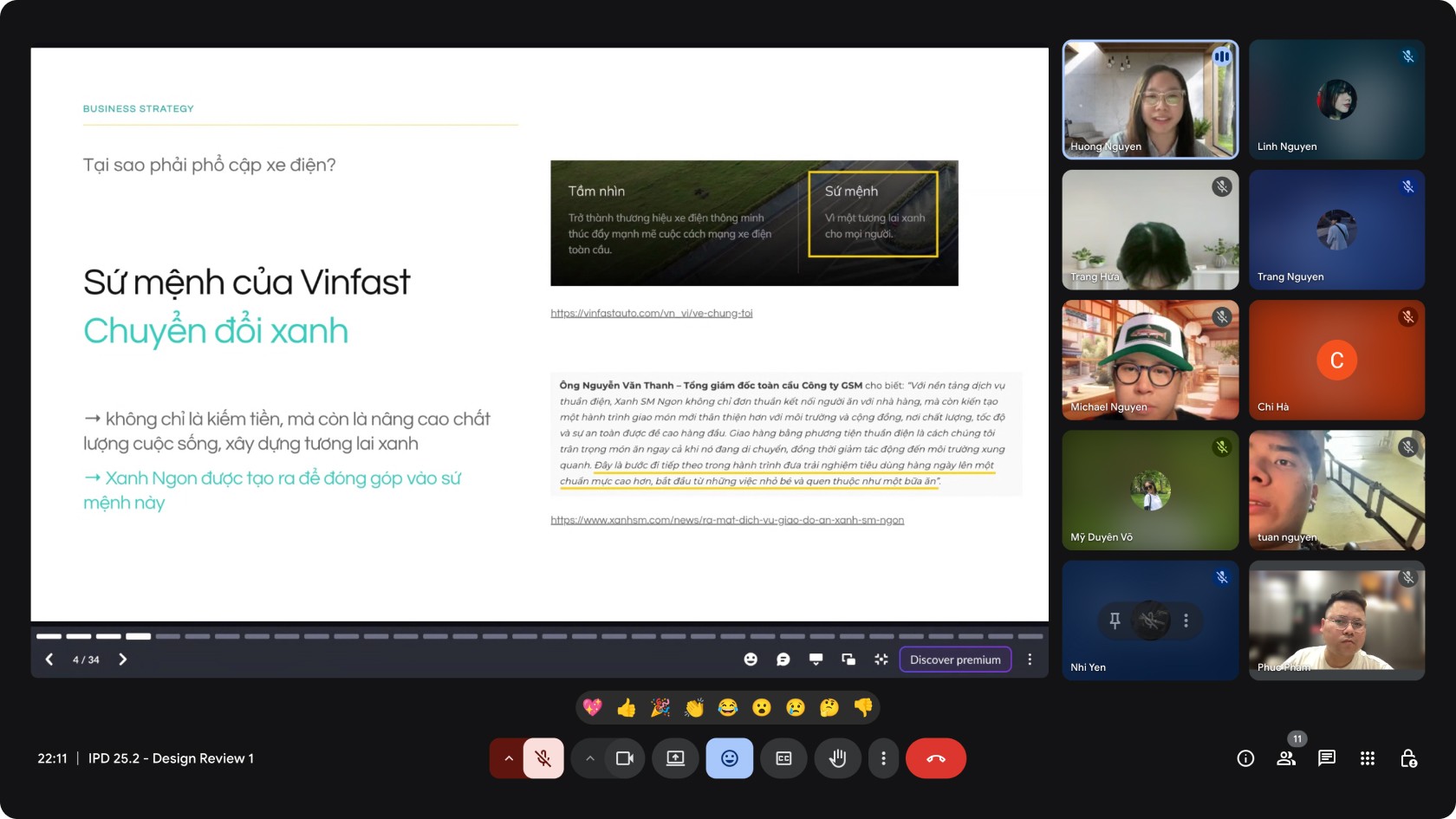Open meeting details info icon
1456x819 pixels.
(1245, 758)
